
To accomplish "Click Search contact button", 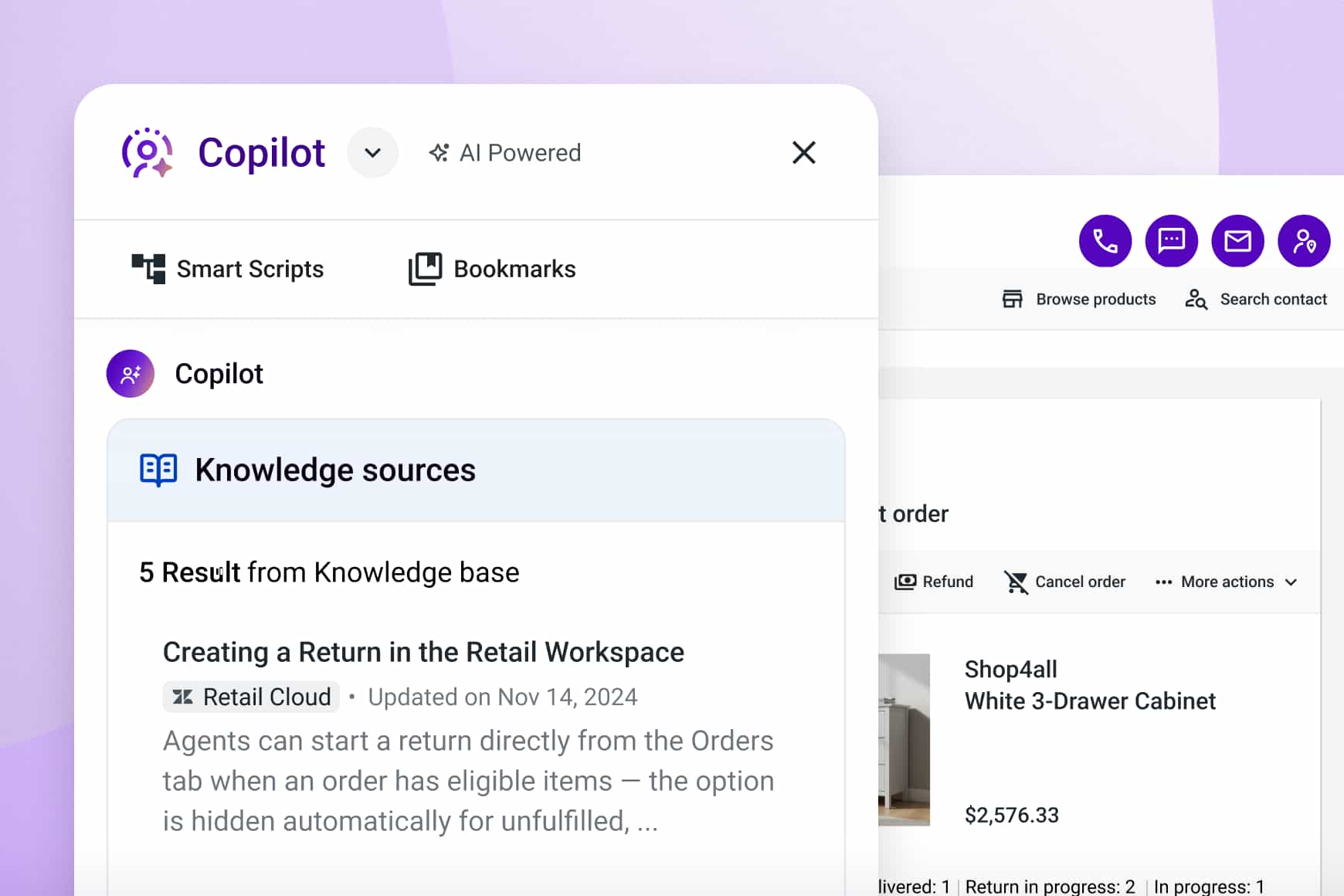I will point(1257,299).
